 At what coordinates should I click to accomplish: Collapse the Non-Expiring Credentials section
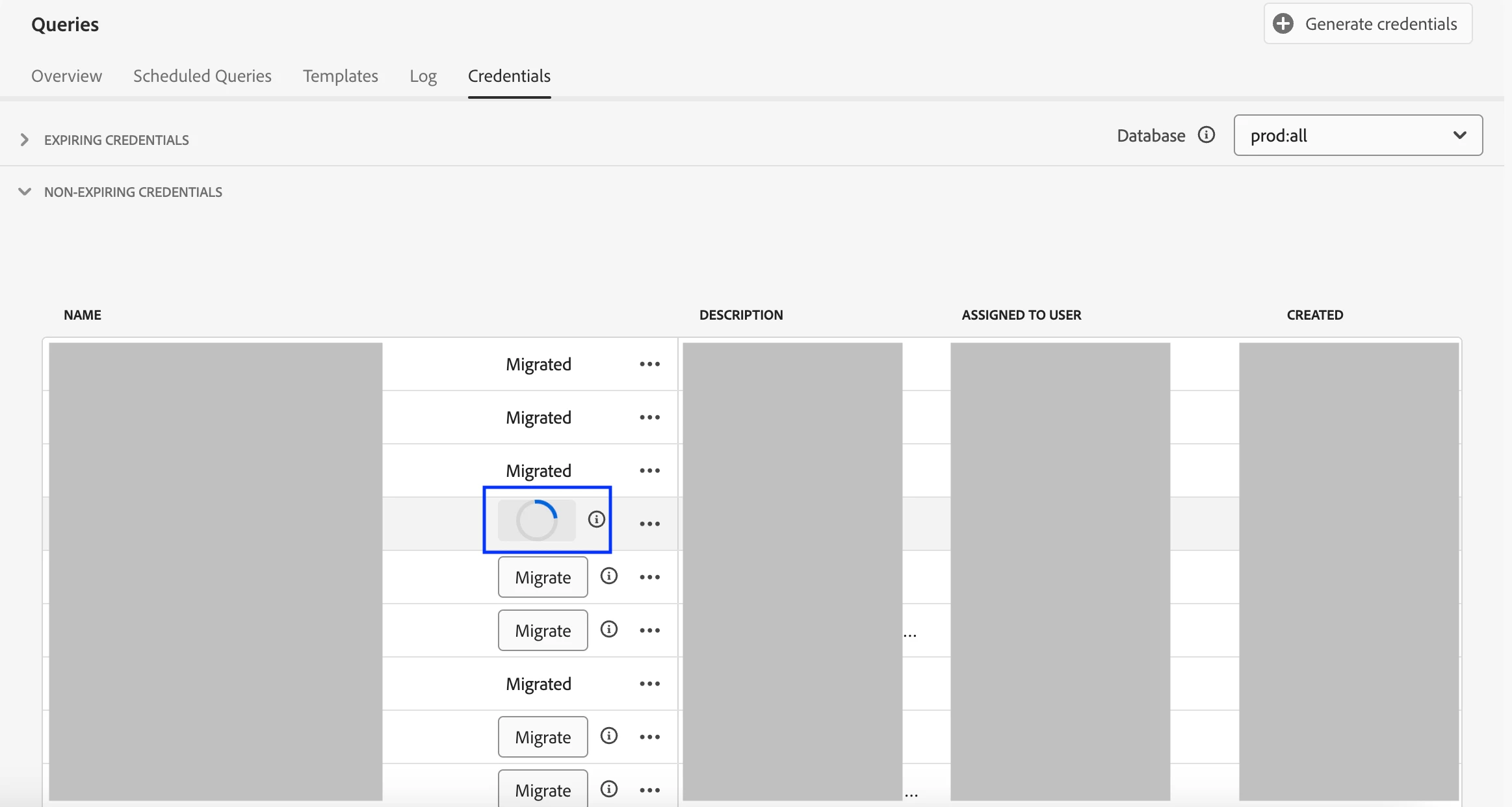coord(25,192)
